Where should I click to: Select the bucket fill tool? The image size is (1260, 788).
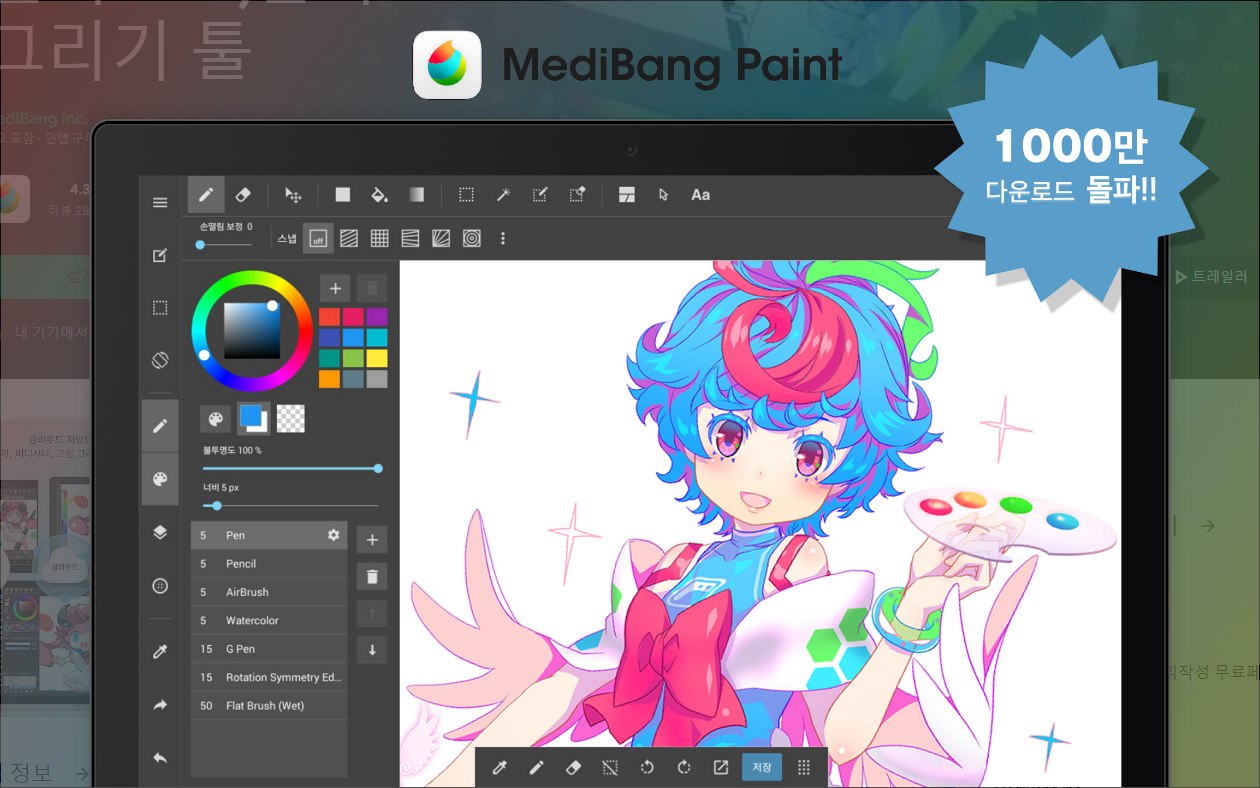tap(379, 194)
